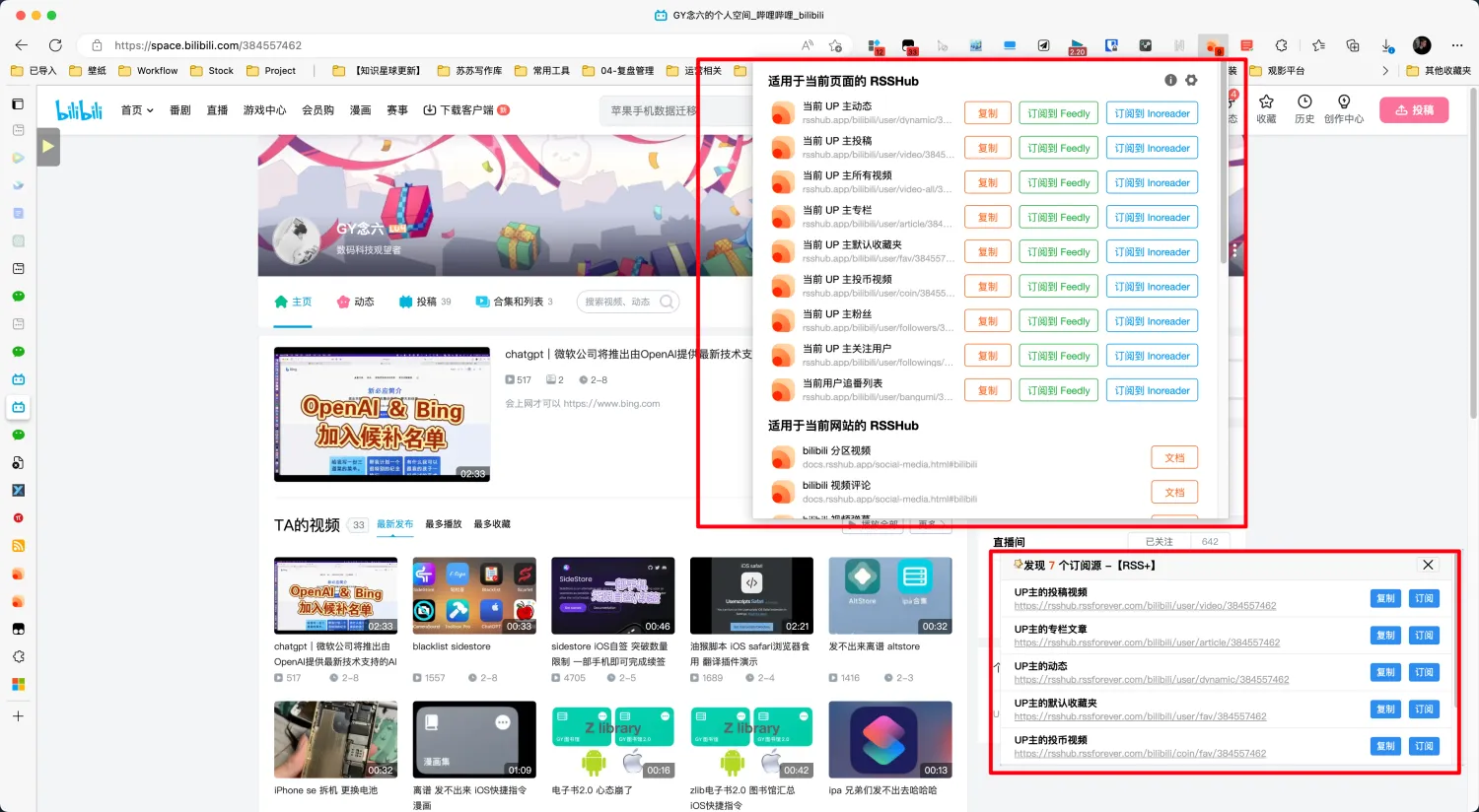This screenshot has height=812, width=1479.
Task: Select 最多播放 video sorting
Action: (444, 524)
